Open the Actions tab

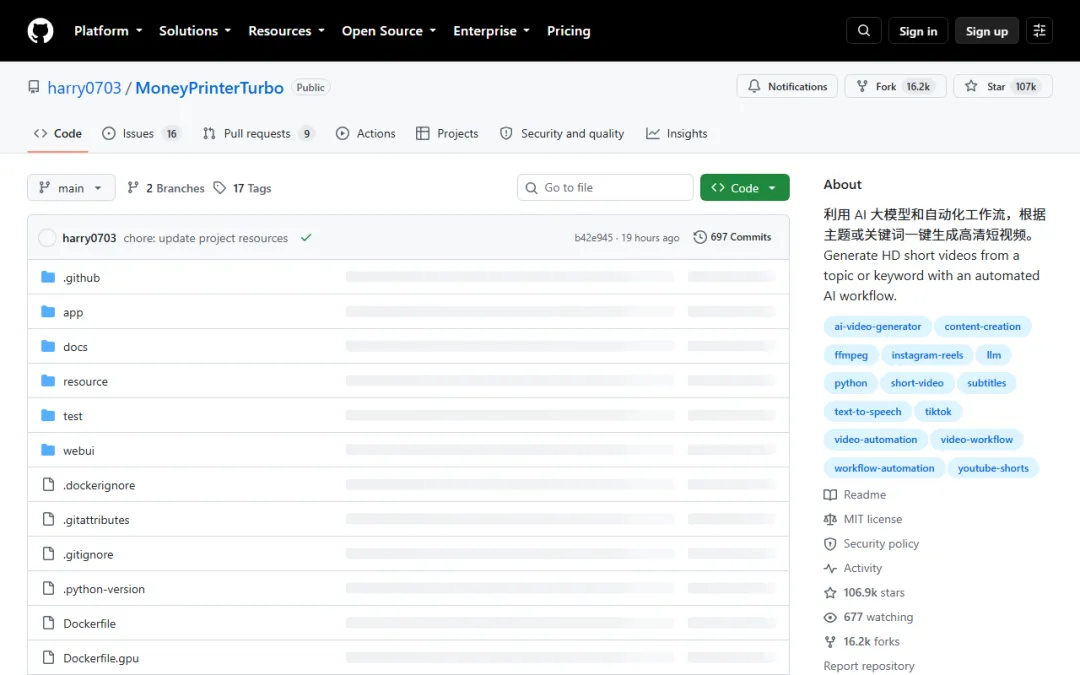coord(366,134)
